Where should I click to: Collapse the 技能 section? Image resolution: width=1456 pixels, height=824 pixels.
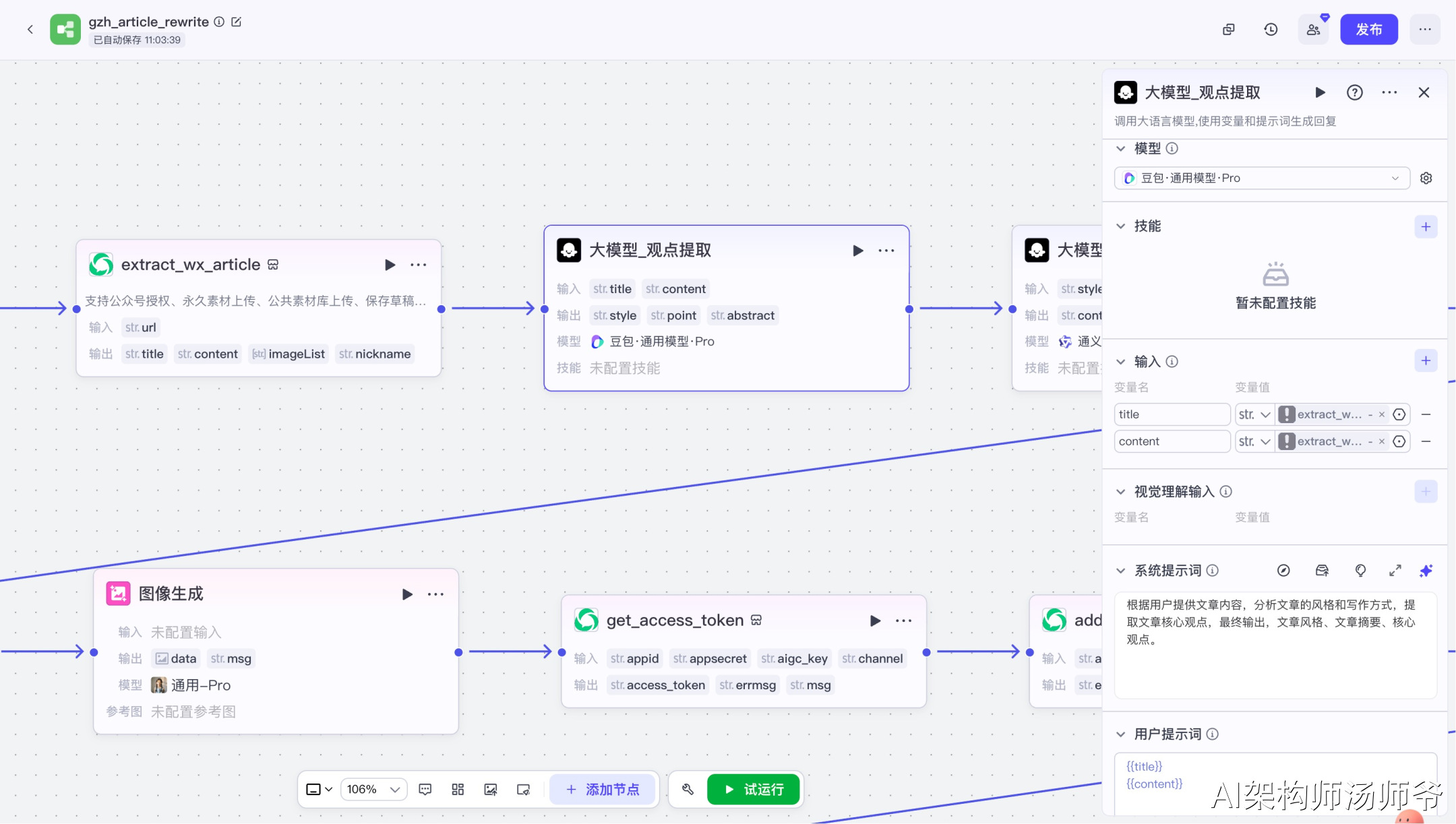pos(1121,226)
